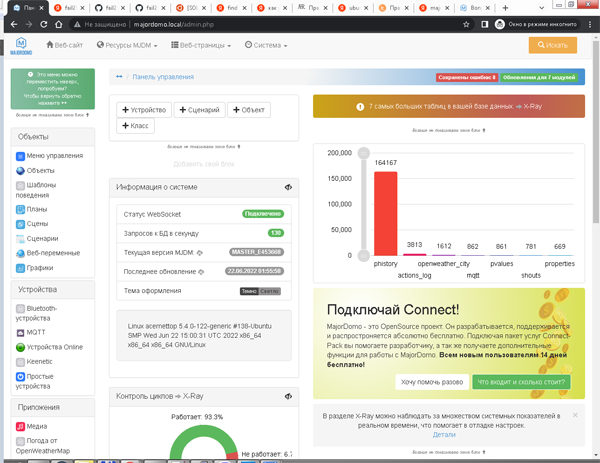Hide block under green menu hint
Viewport: 600px width, 463px height.
point(52,115)
